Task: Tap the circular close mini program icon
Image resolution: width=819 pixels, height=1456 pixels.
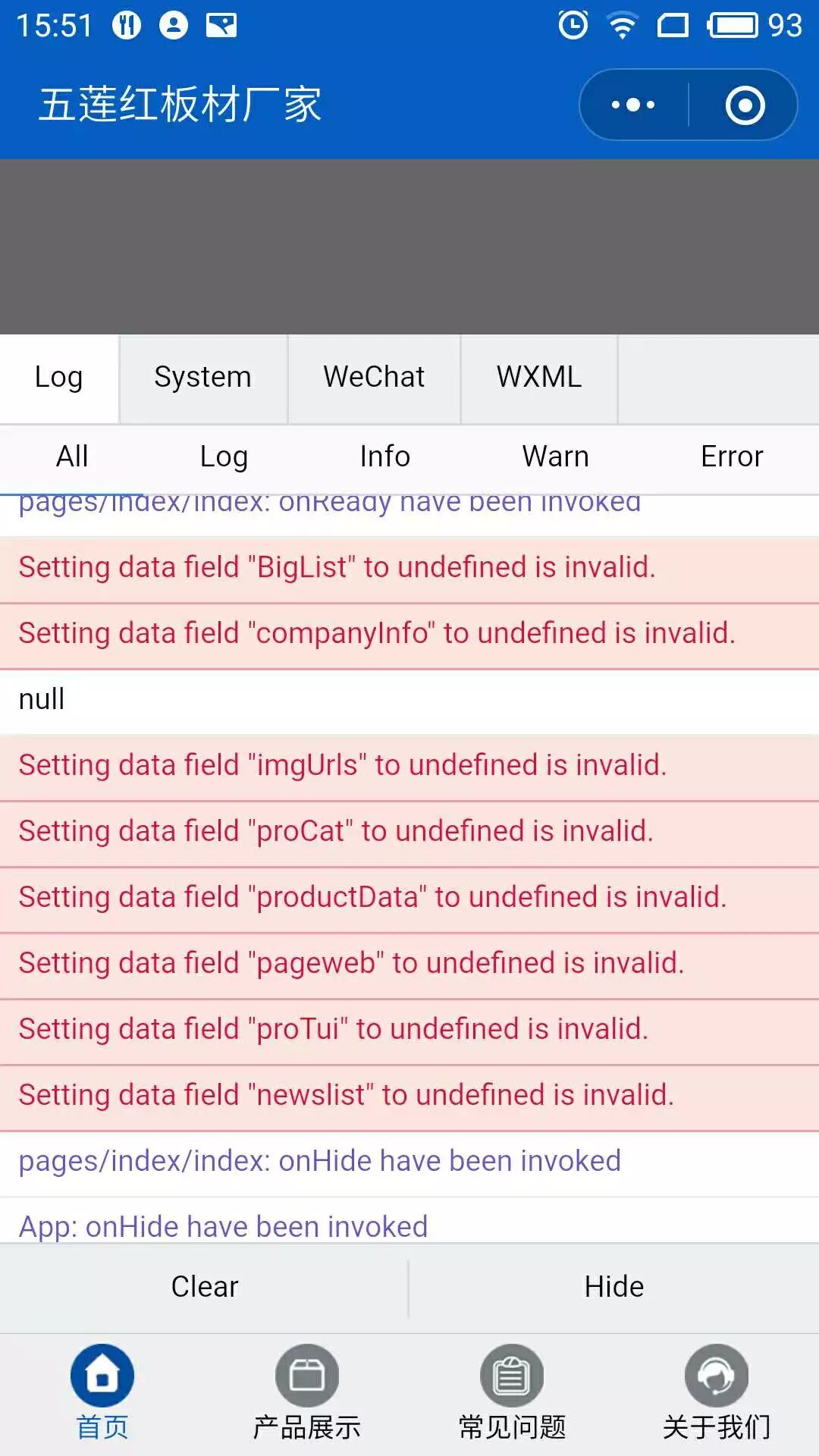Action: tap(745, 105)
